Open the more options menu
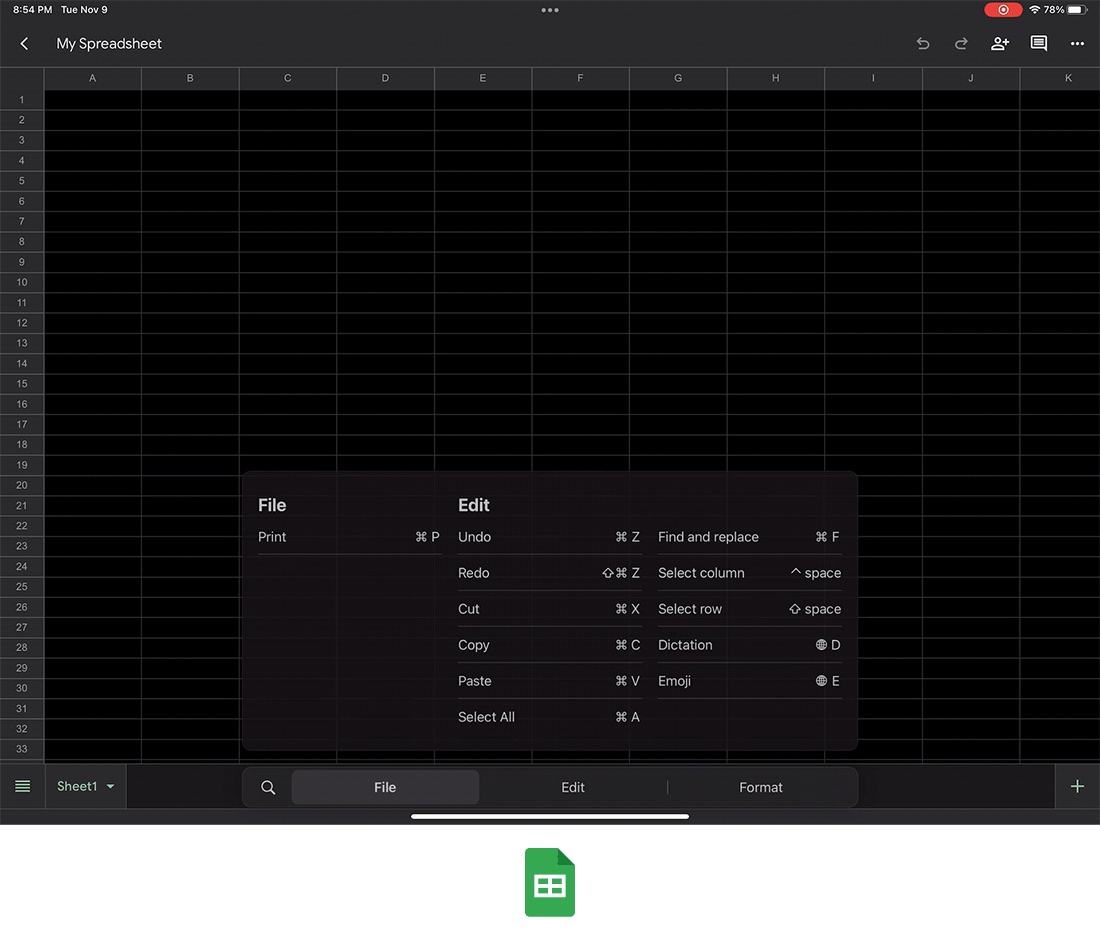The height and width of the screenshot is (940, 1100). pyautogui.click(x=1077, y=43)
